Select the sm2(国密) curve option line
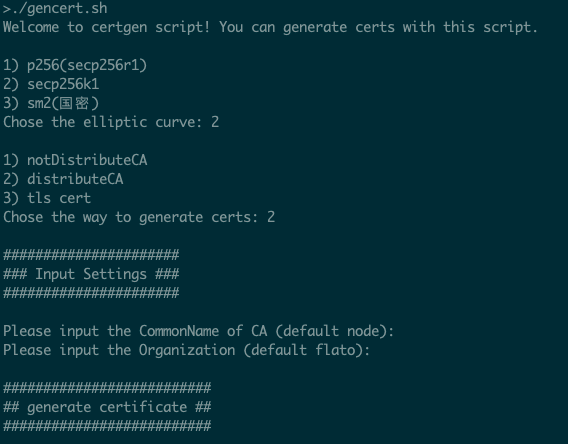The image size is (568, 444). point(51,104)
